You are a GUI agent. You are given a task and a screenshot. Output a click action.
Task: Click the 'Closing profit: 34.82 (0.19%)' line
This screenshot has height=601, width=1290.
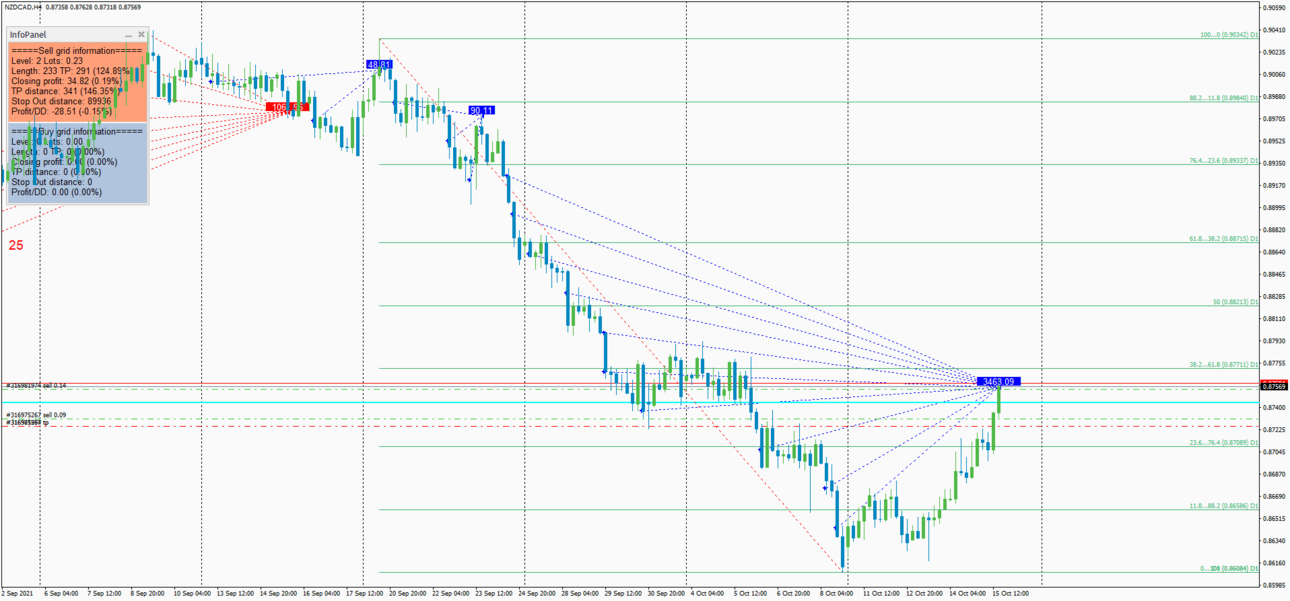(x=65, y=81)
